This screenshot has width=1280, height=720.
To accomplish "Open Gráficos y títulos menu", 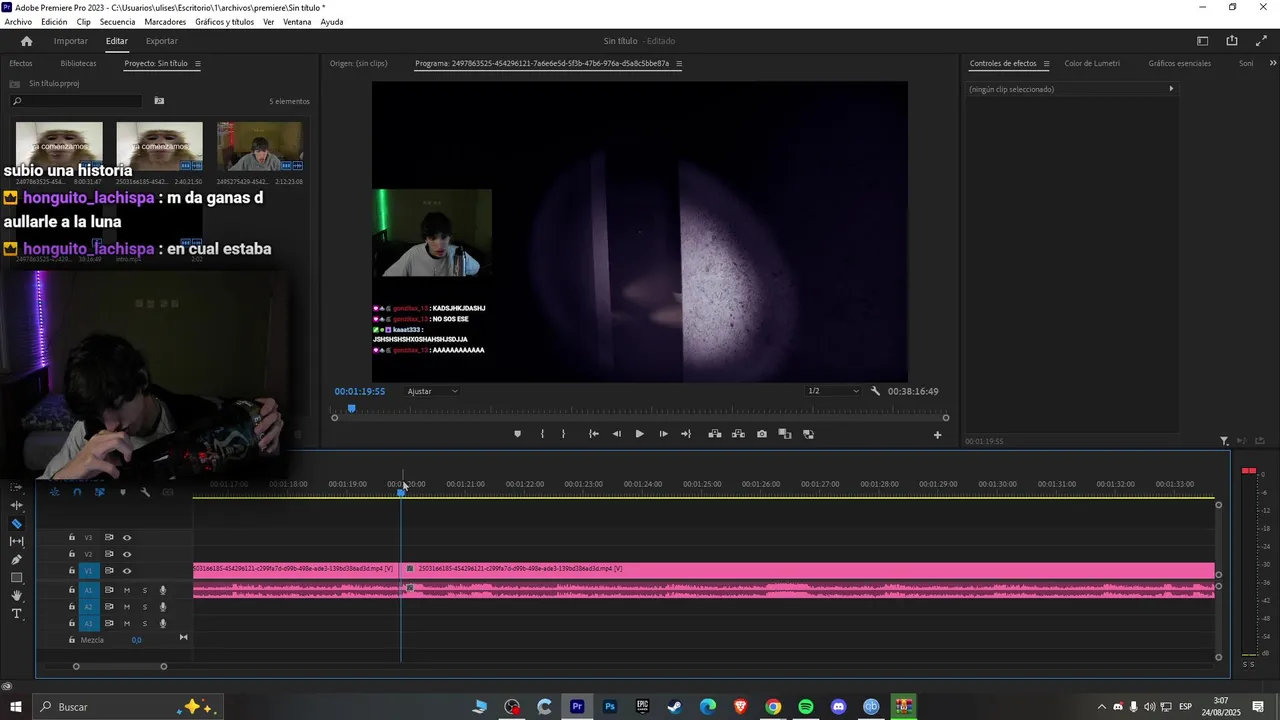I will pyautogui.click(x=224, y=22).
